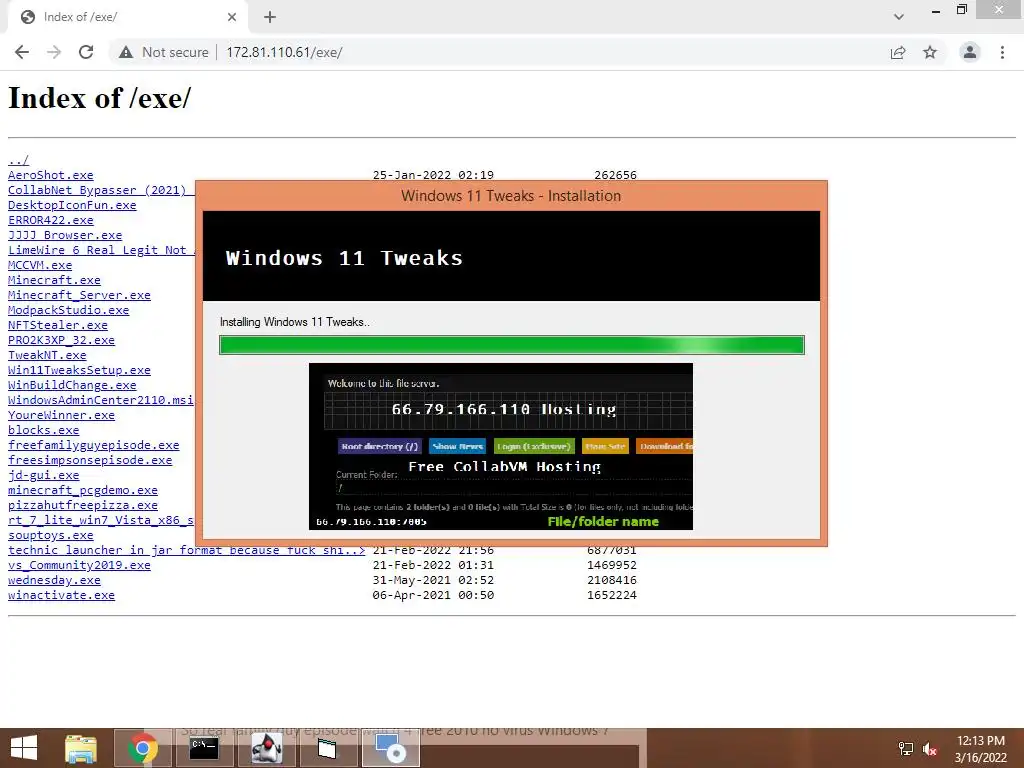Open Chrome's three-dot menu

click(1002, 52)
